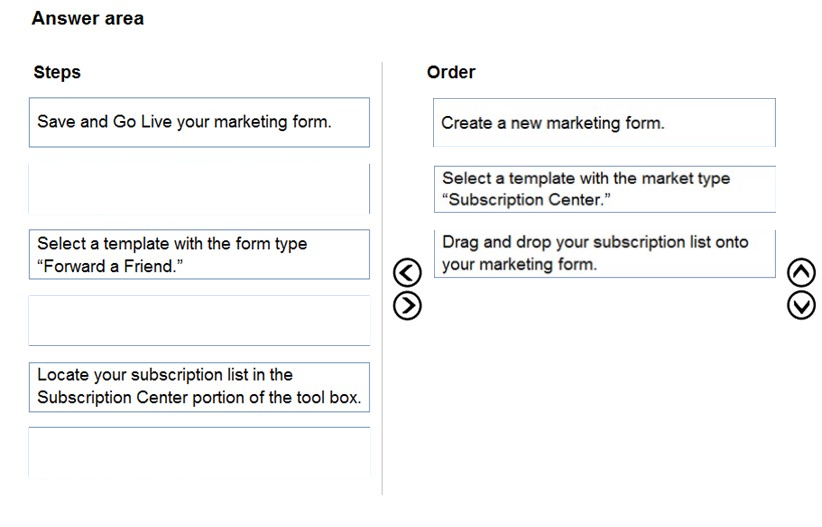The width and height of the screenshot is (822, 527).
Task: Move the selected step up with the up arrow
Action: (x=801, y=272)
